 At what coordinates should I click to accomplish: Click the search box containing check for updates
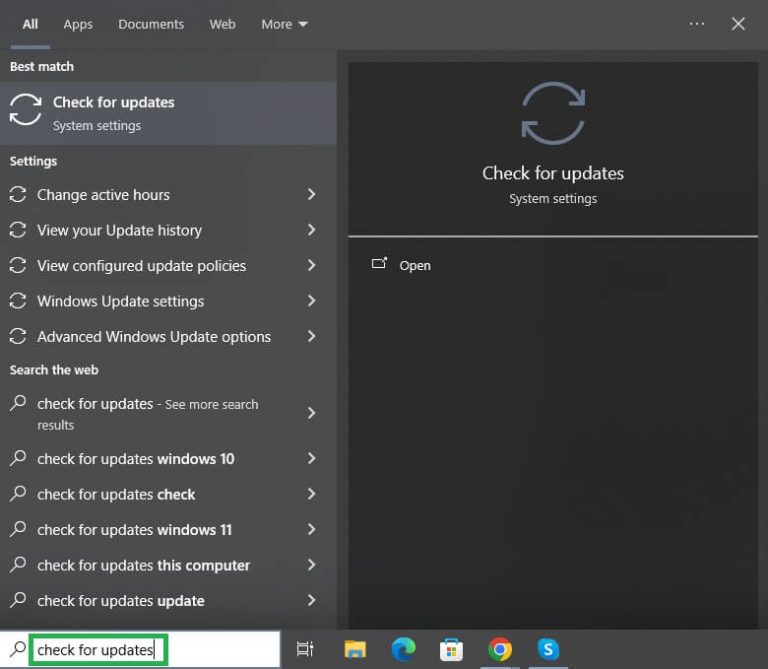[97, 650]
